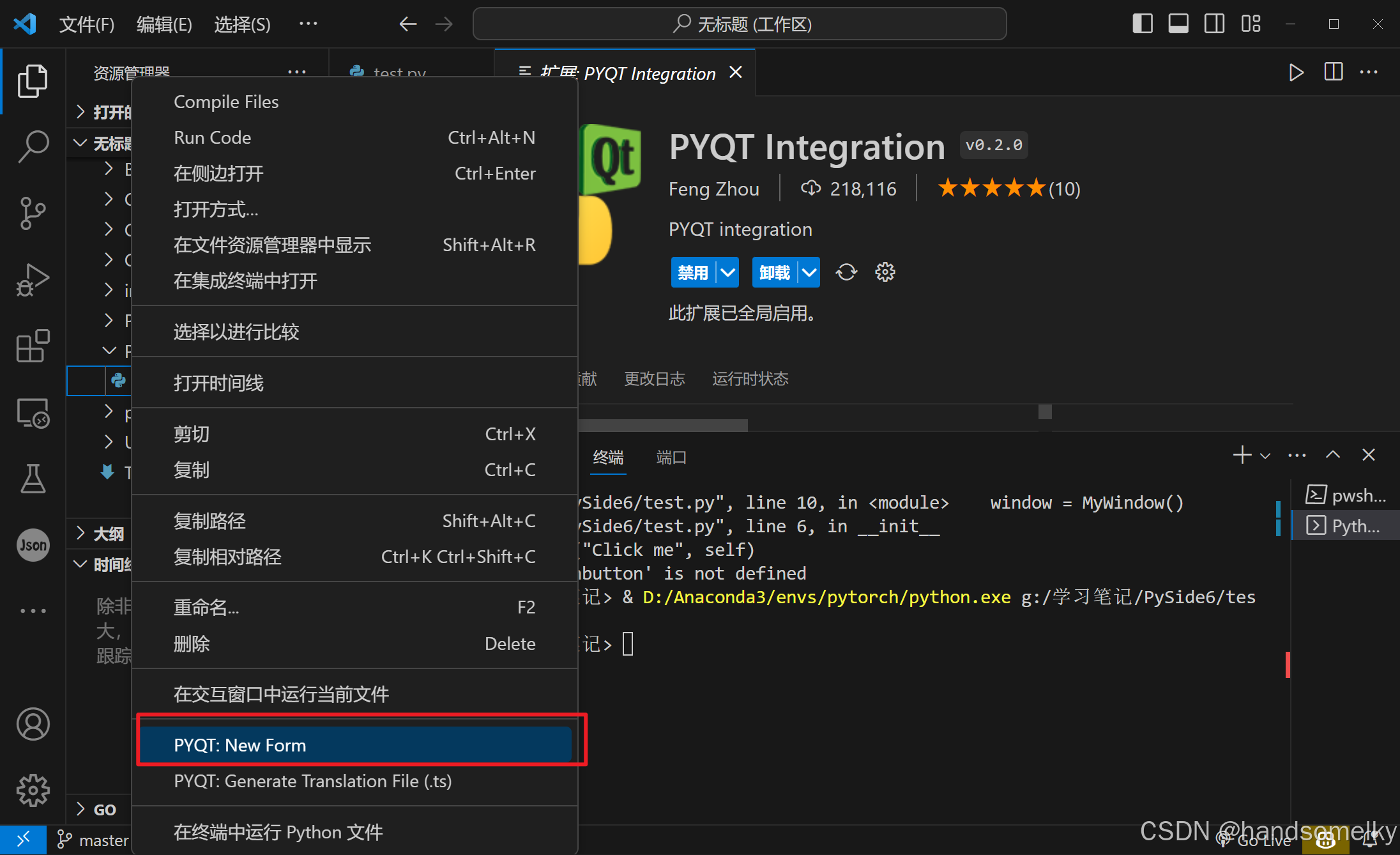The height and width of the screenshot is (855, 1400).
Task: Choose Compile Files in context menu
Action: (355, 102)
